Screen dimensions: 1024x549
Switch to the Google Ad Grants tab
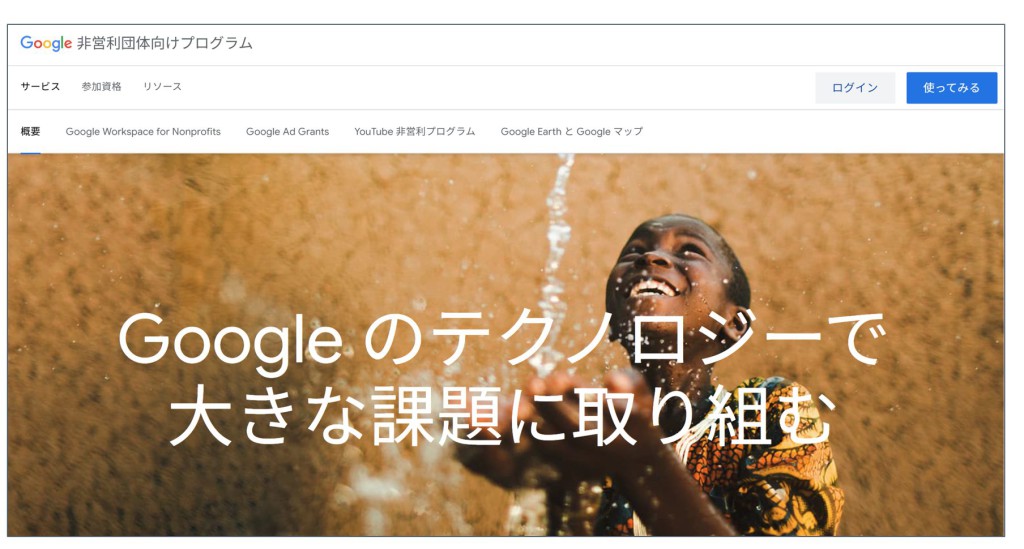pos(287,131)
